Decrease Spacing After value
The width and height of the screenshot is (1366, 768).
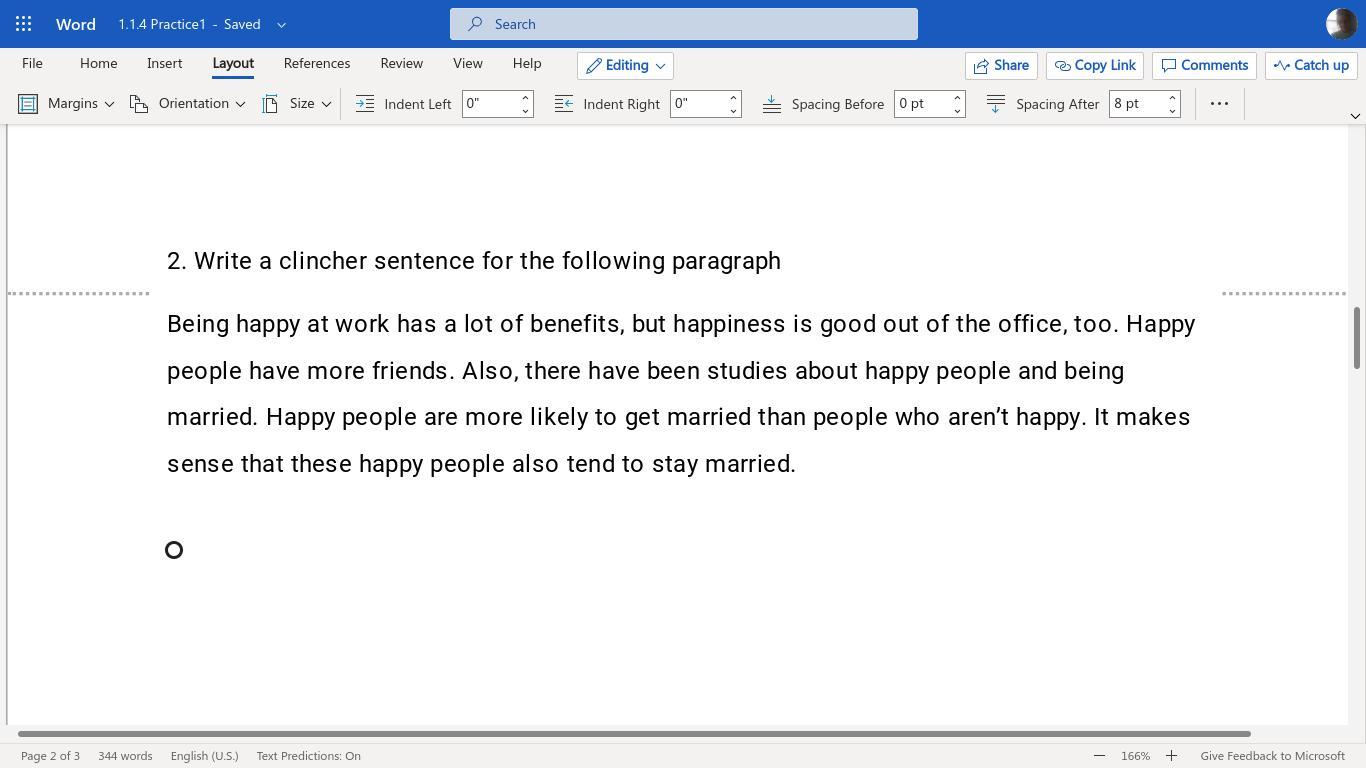click(x=1172, y=111)
